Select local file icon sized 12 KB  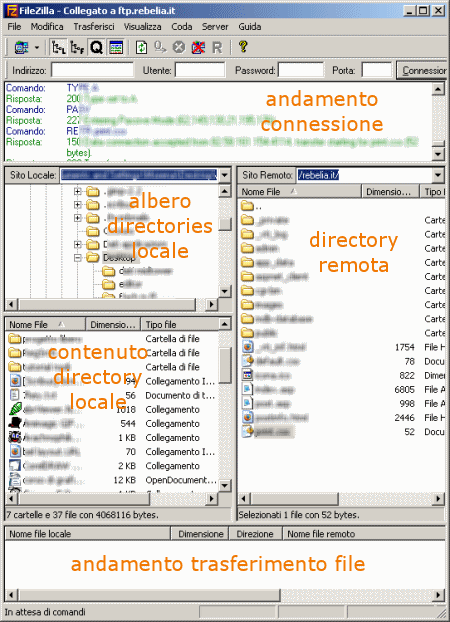click(15, 480)
